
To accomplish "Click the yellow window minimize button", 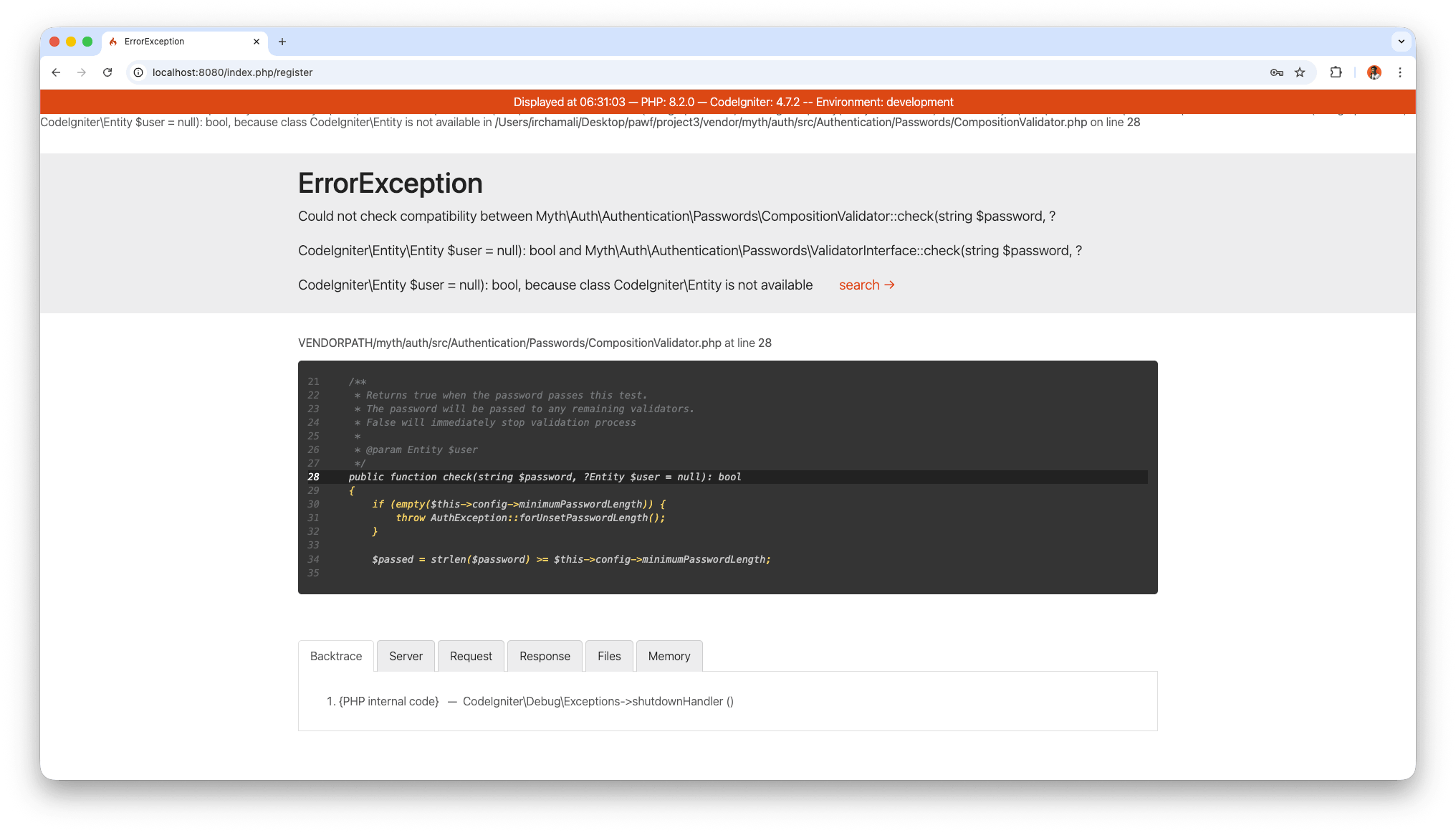I will (x=71, y=42).
